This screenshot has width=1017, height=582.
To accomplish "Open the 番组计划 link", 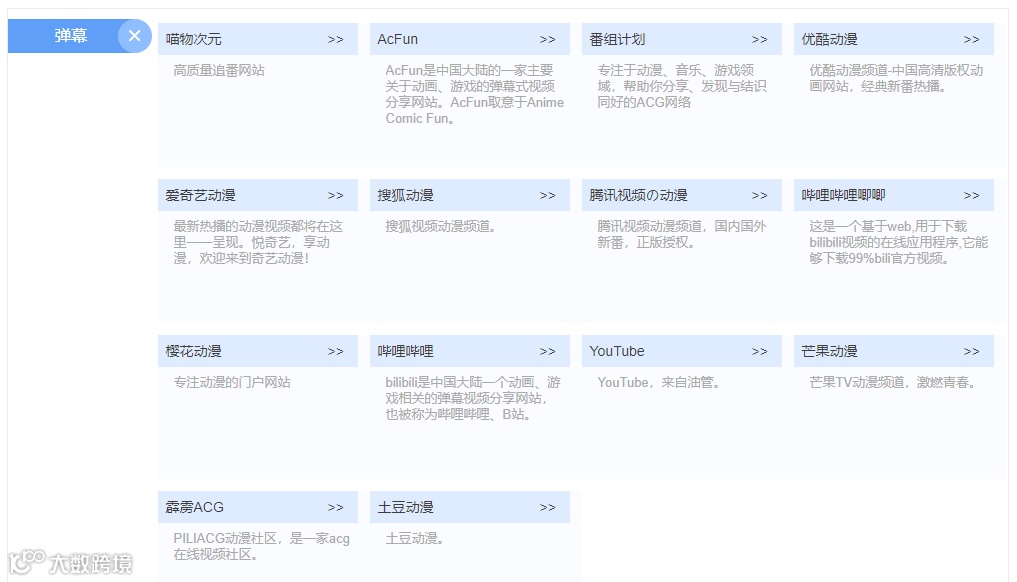I will click(x=617, y=40).
